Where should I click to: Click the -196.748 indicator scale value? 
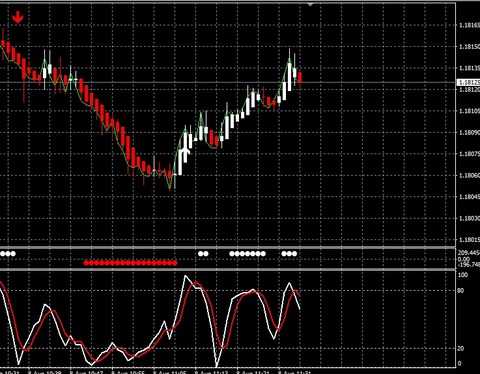pyautogui.click(x=469, y=265)
